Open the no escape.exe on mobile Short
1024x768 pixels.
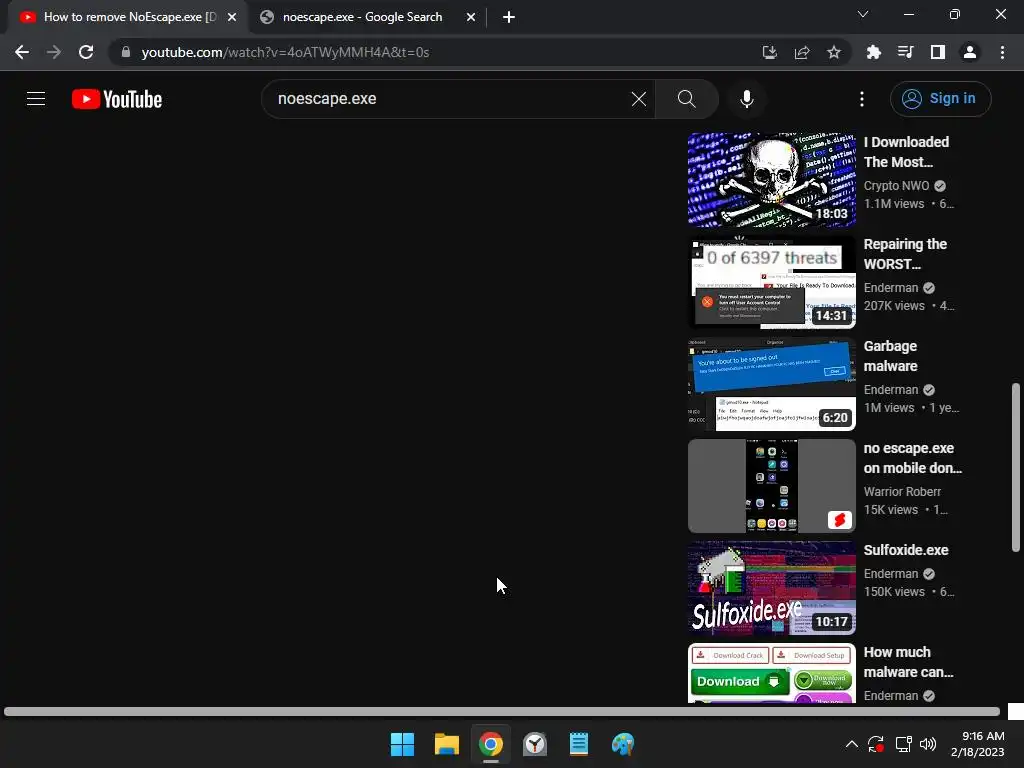[771, 486]
